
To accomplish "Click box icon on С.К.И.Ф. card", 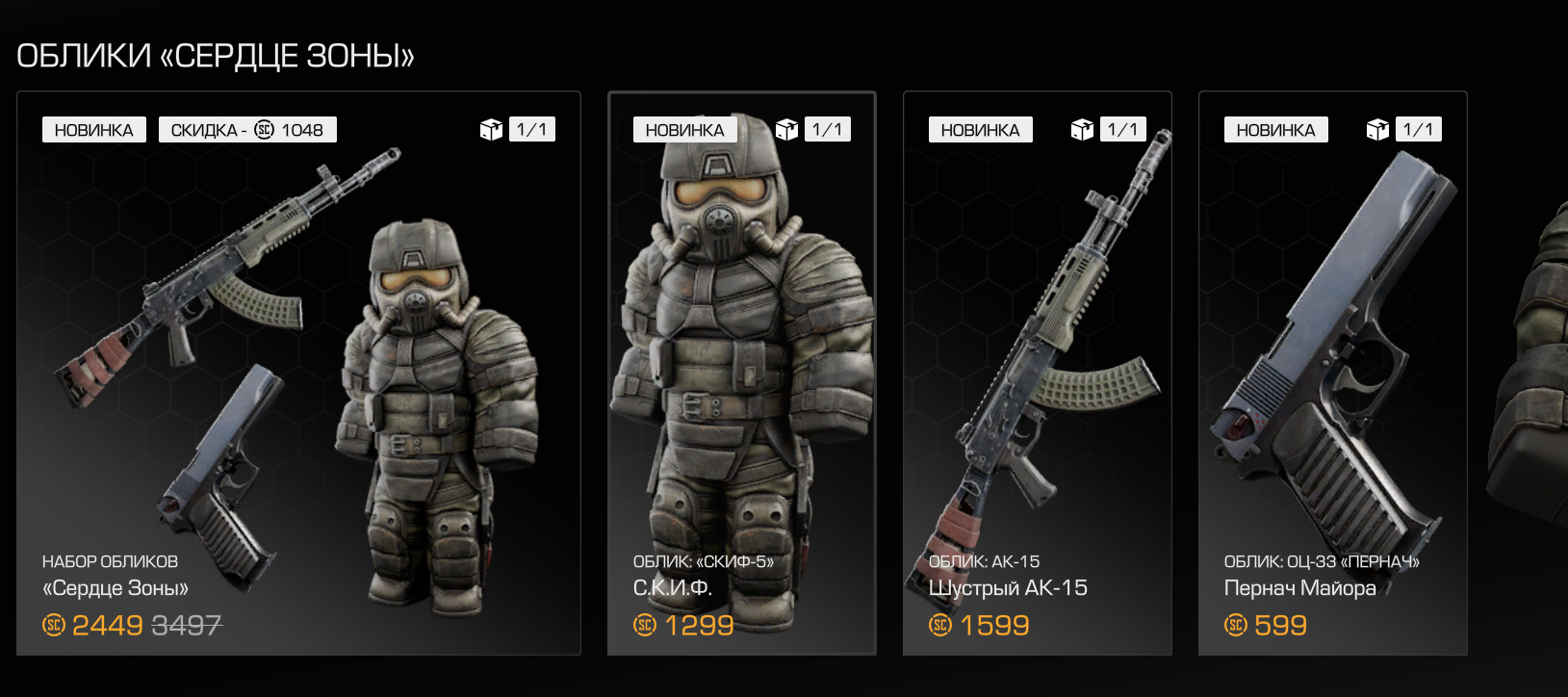I will (x=786, y=129).
